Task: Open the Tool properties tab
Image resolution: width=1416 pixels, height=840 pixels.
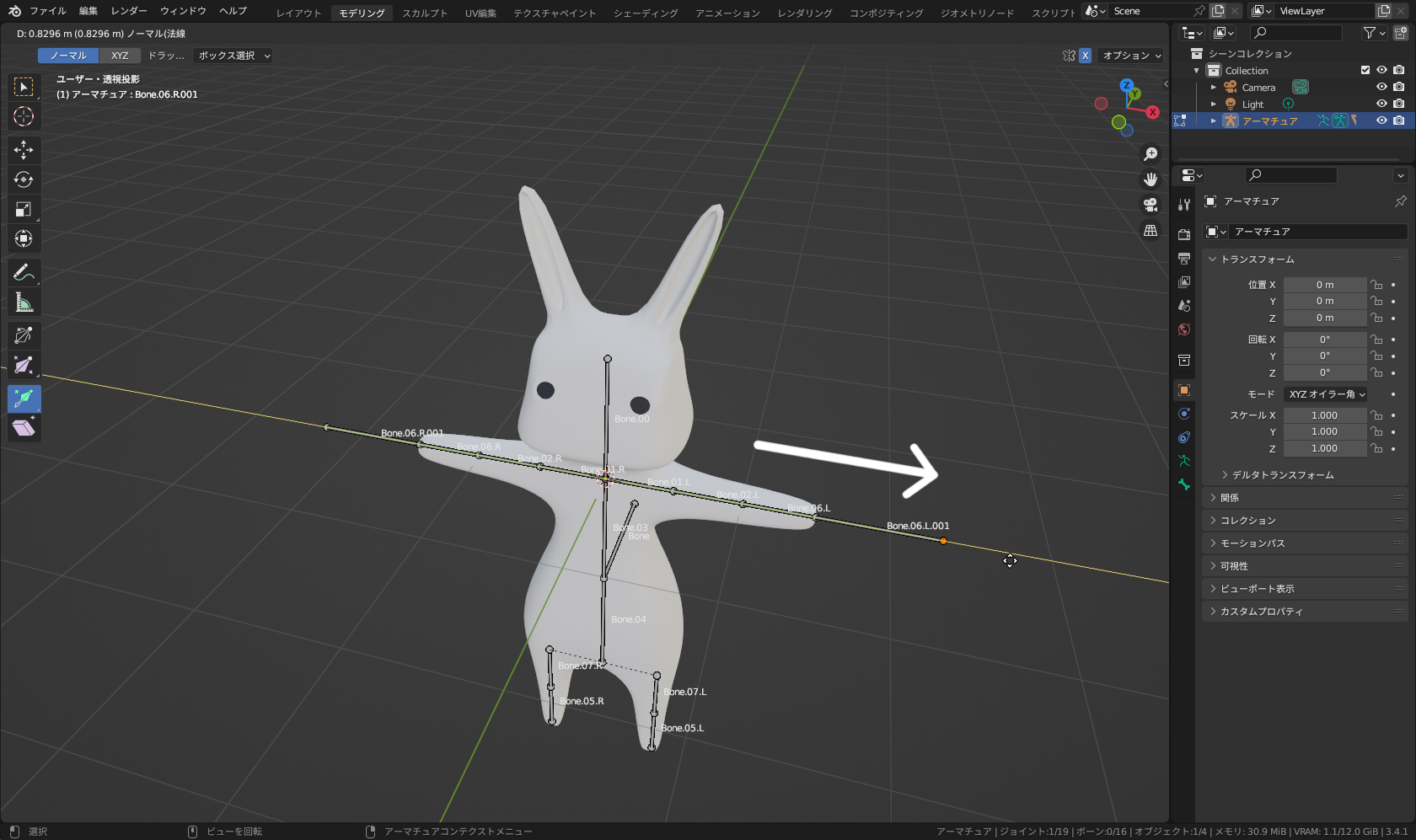Action: [1184, 205]
